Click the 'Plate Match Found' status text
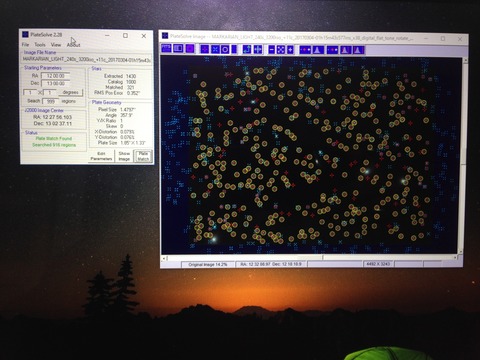Screen dimensions: 480x360 click(54, 138)
